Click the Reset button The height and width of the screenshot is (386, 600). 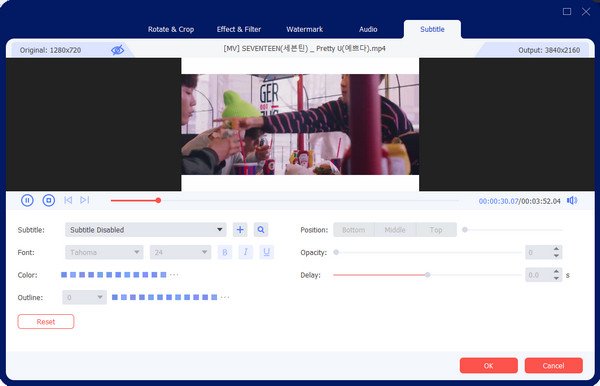click(46, 322)
